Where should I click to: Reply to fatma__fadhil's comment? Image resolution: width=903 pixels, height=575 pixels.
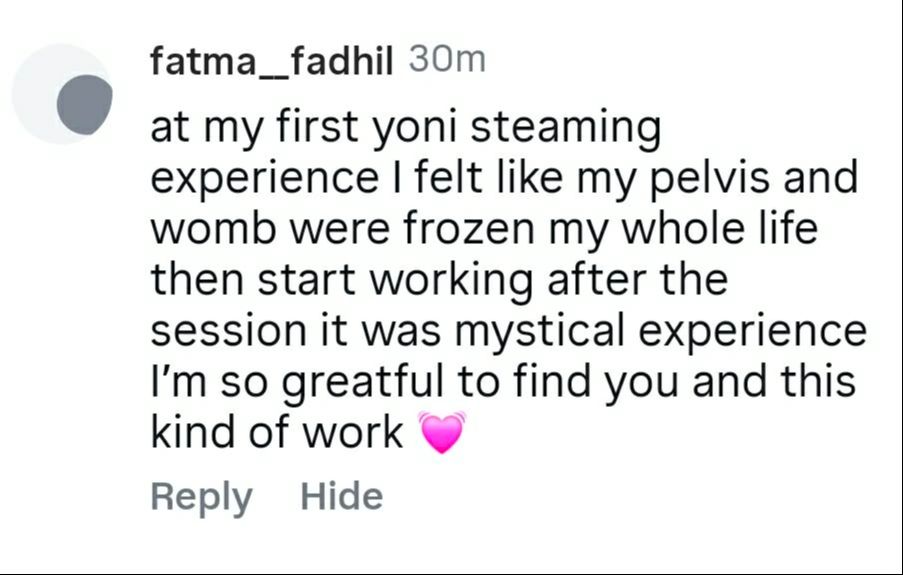(x=201, y=497)
